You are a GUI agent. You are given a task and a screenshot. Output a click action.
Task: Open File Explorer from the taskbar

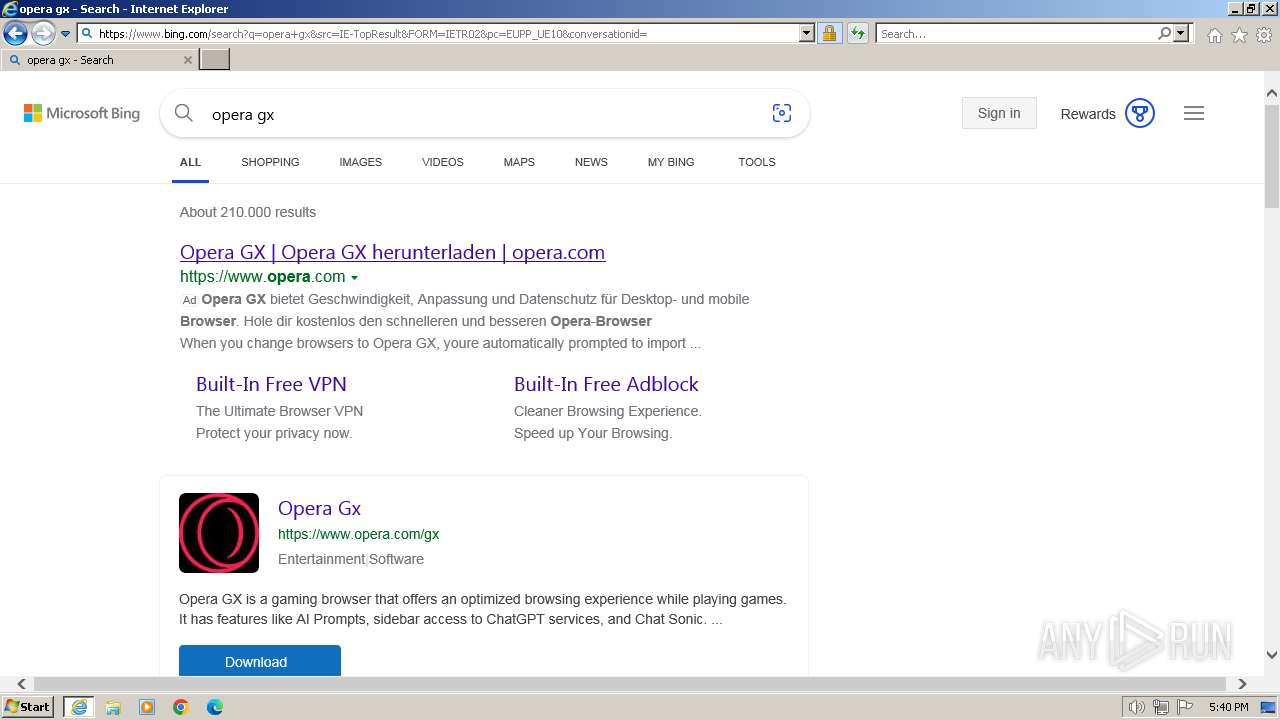click(x=113, y=707)
